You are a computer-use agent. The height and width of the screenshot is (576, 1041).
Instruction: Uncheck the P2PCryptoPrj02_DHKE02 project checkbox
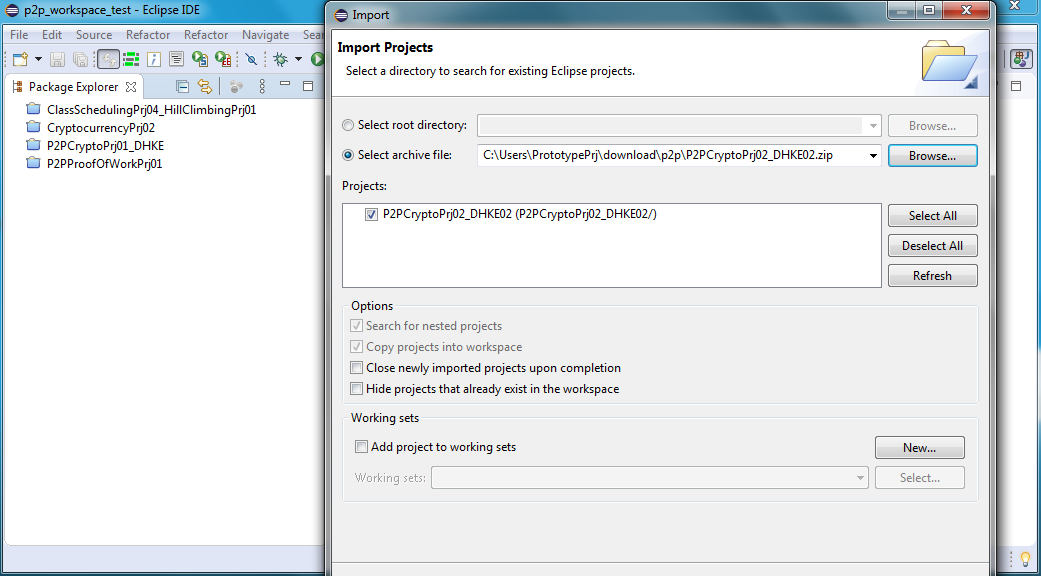click(371, 214)
